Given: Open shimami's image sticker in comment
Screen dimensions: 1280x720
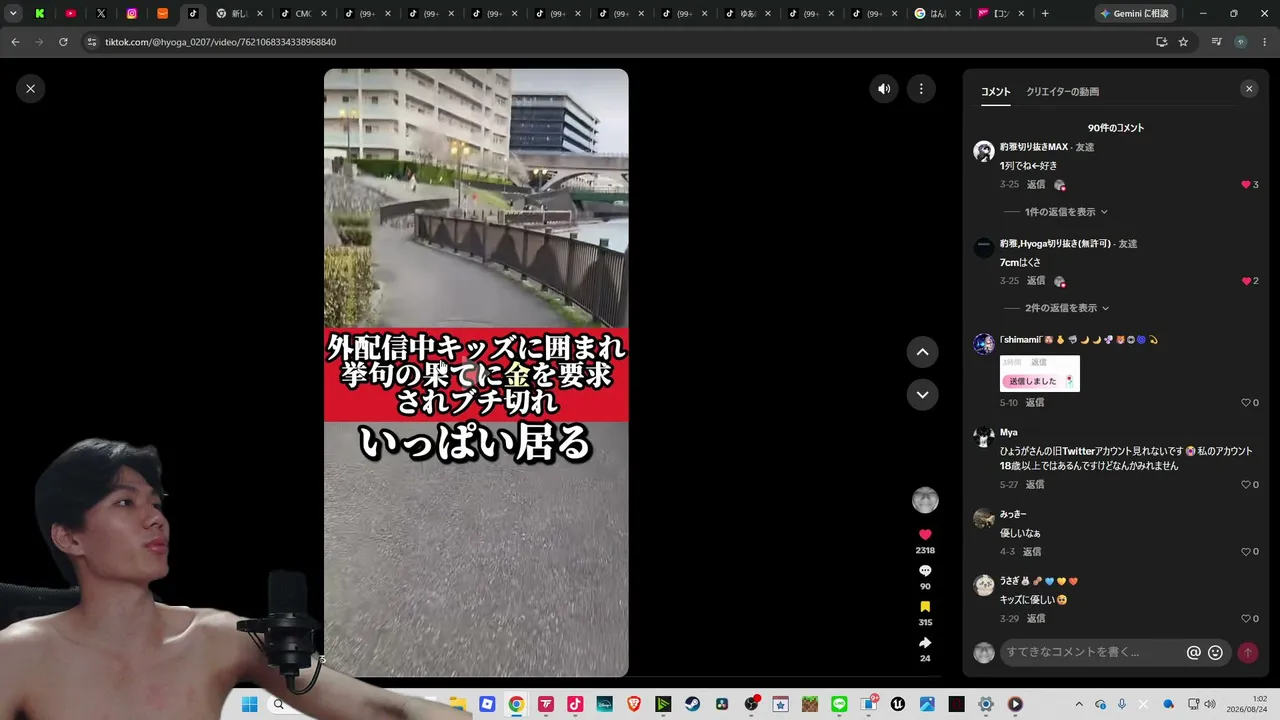Looking at the screenshot, I should 1040,373.
